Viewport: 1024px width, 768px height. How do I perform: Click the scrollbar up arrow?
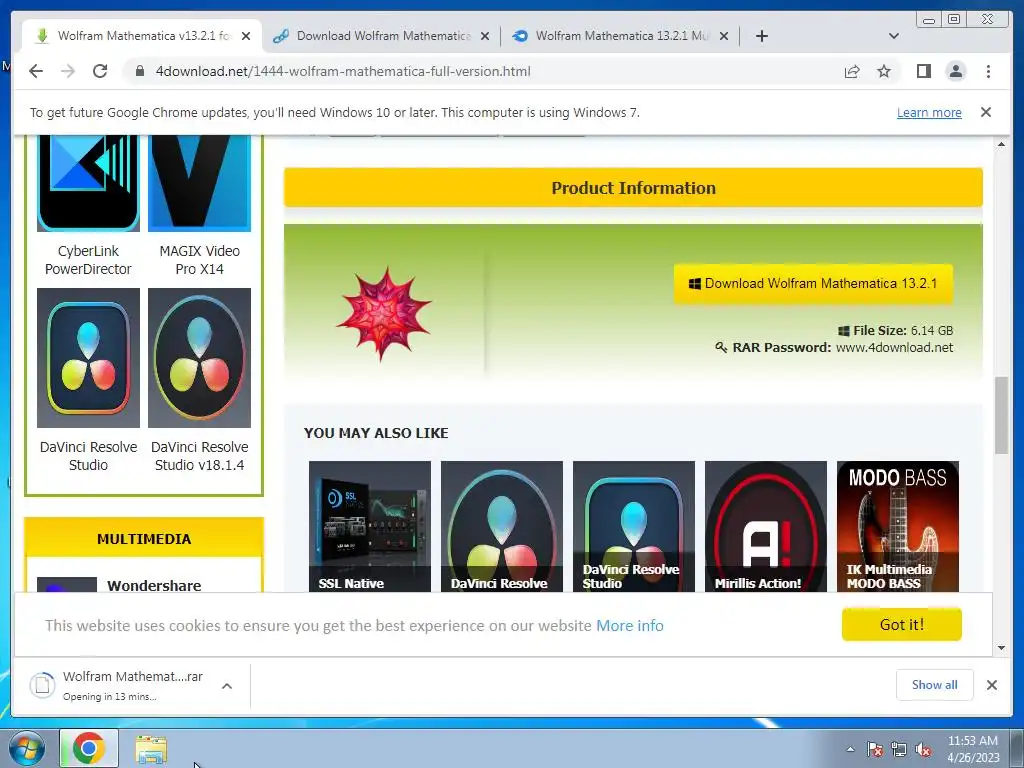point(1001,144)
